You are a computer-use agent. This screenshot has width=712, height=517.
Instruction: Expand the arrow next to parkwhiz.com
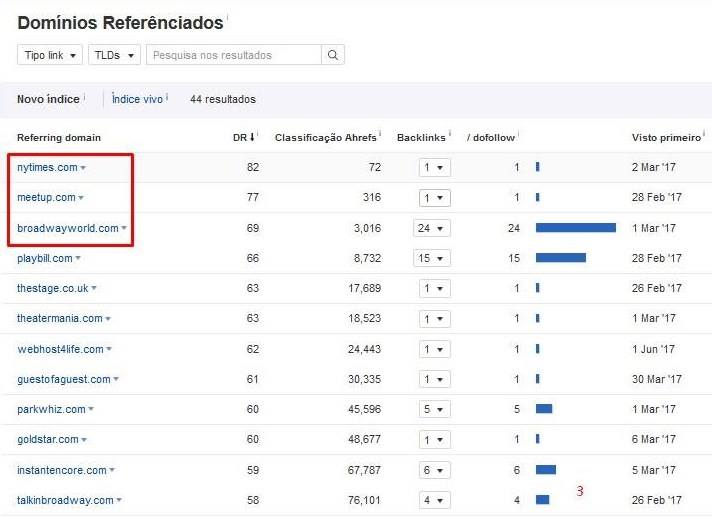click(x=91, y=409)
